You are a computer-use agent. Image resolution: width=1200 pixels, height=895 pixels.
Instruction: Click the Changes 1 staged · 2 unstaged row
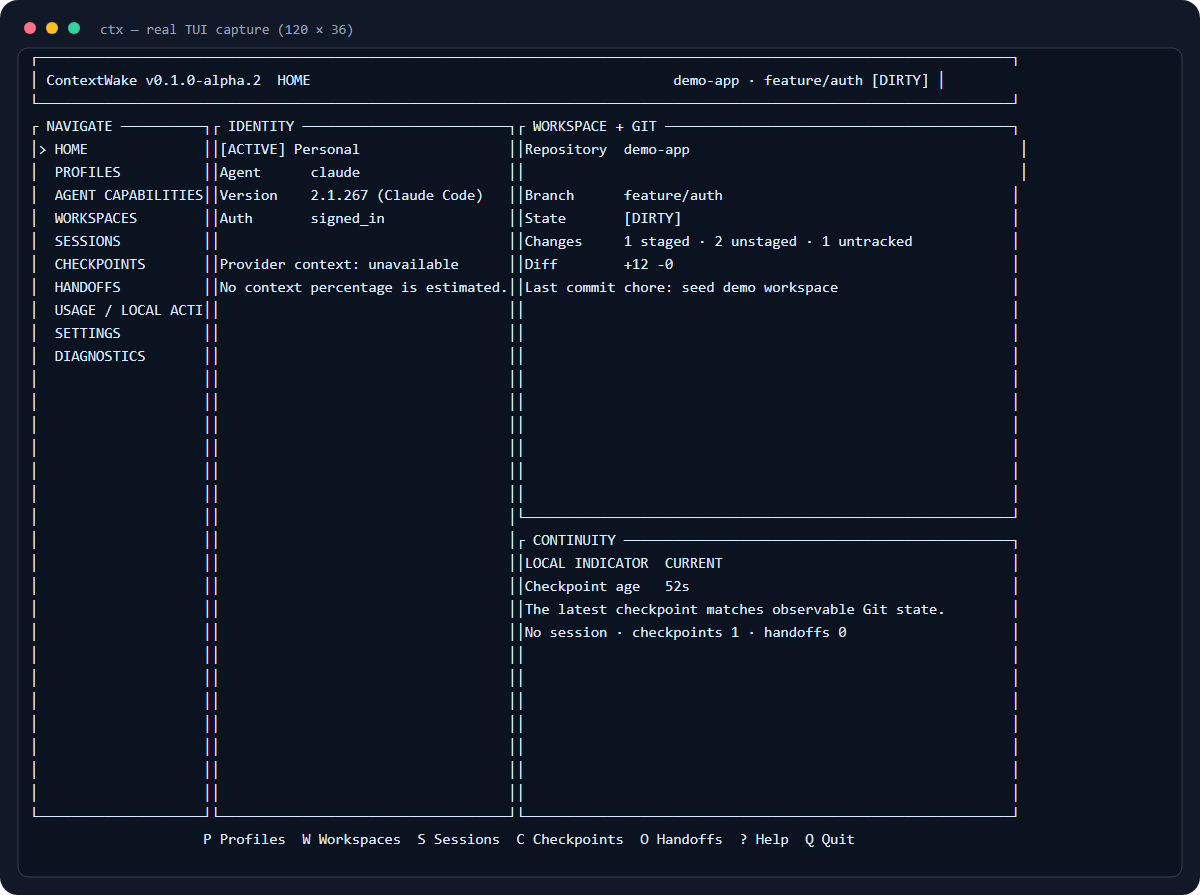718,241
